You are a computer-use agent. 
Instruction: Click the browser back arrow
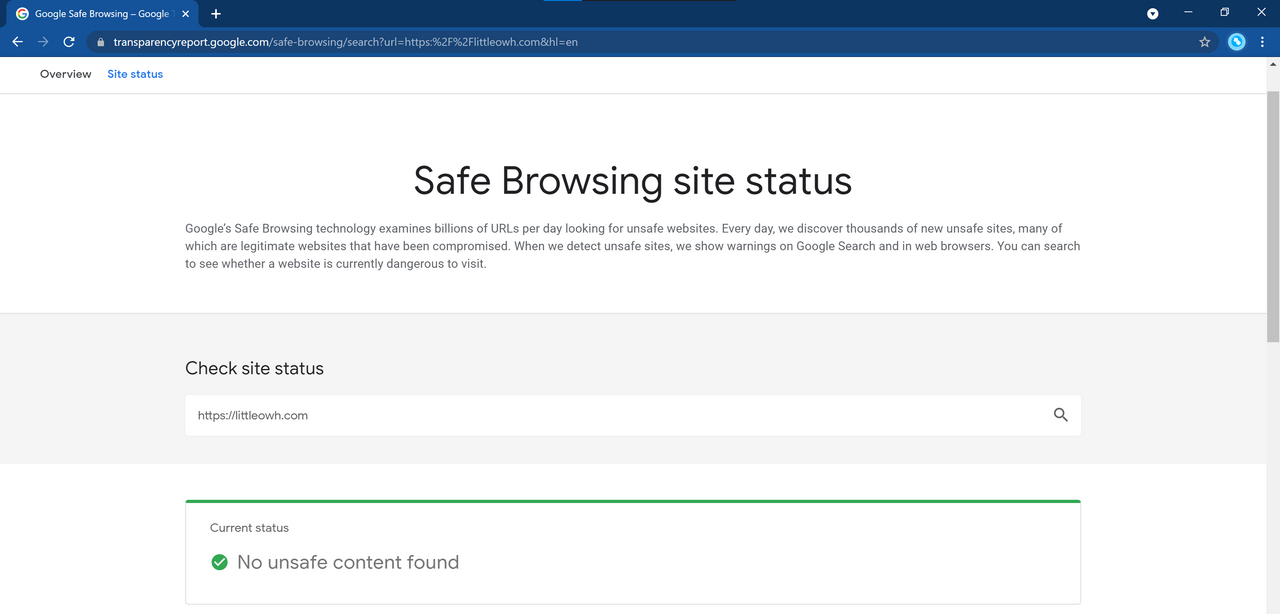(17, 42)
